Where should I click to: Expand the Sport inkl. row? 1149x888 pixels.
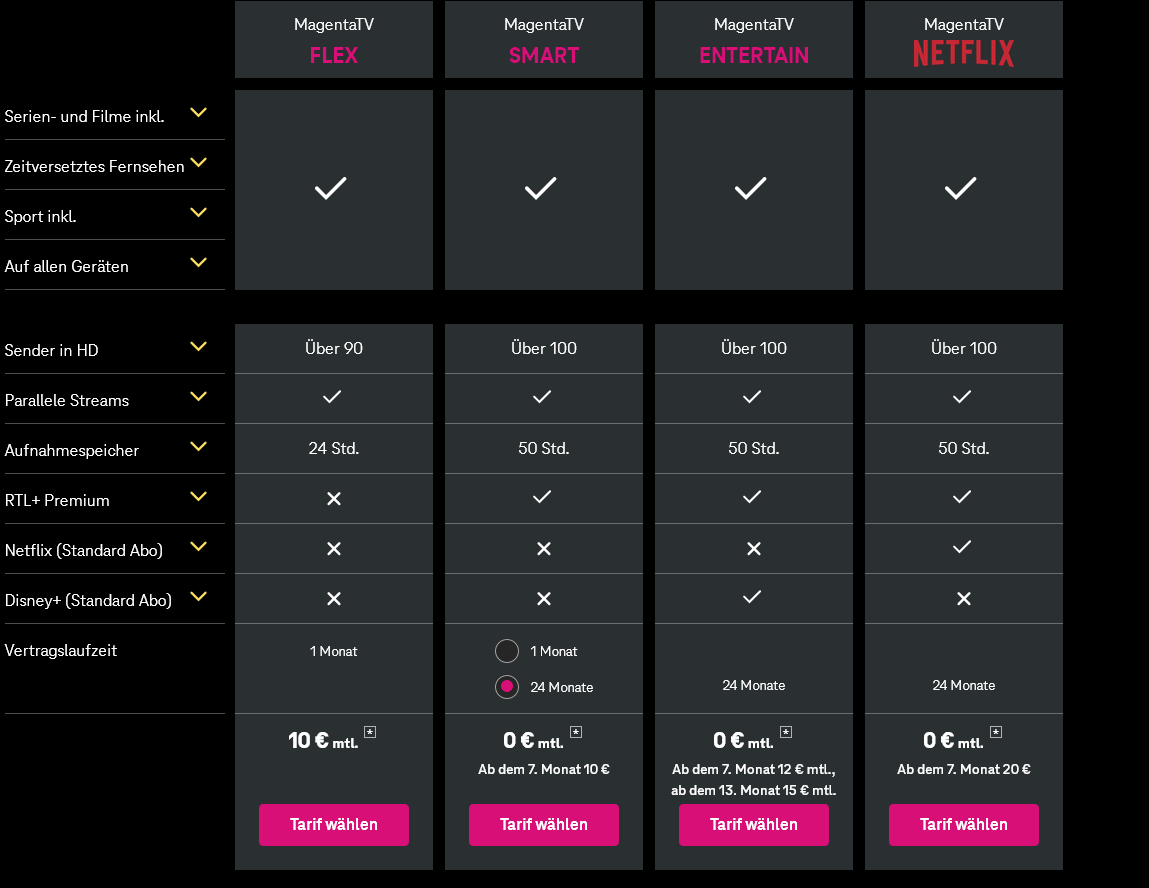point(198,212)
